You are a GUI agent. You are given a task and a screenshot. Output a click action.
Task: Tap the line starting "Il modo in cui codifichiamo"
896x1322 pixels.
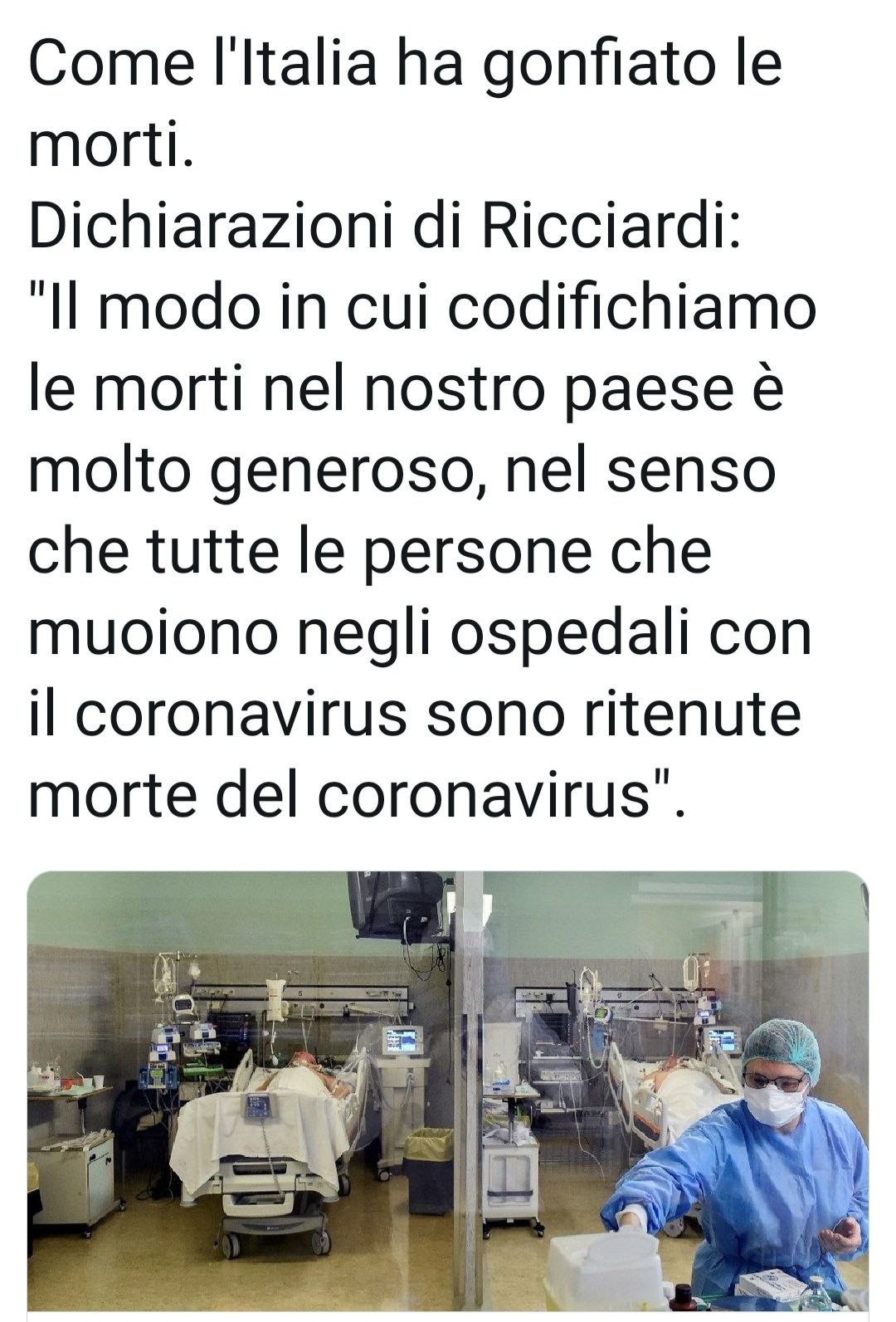point(422,309)
